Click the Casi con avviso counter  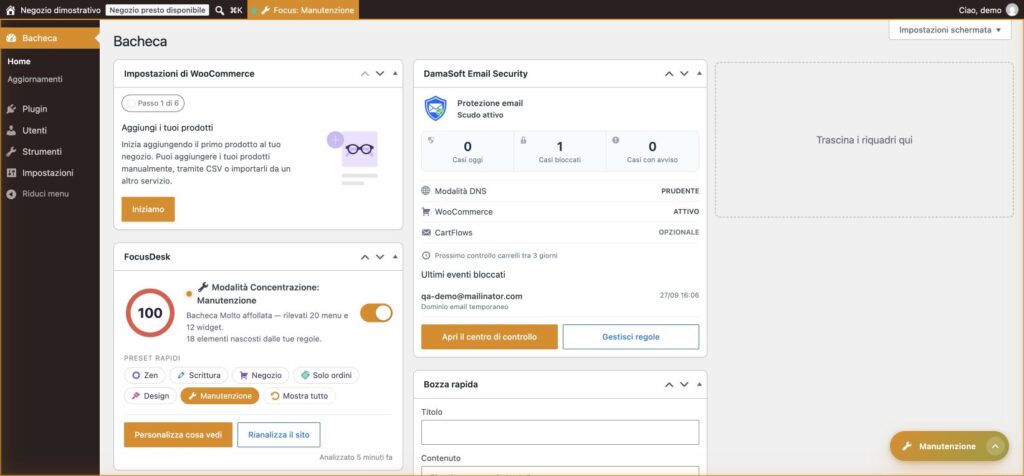pyautogui.click(x=652, y=151)
